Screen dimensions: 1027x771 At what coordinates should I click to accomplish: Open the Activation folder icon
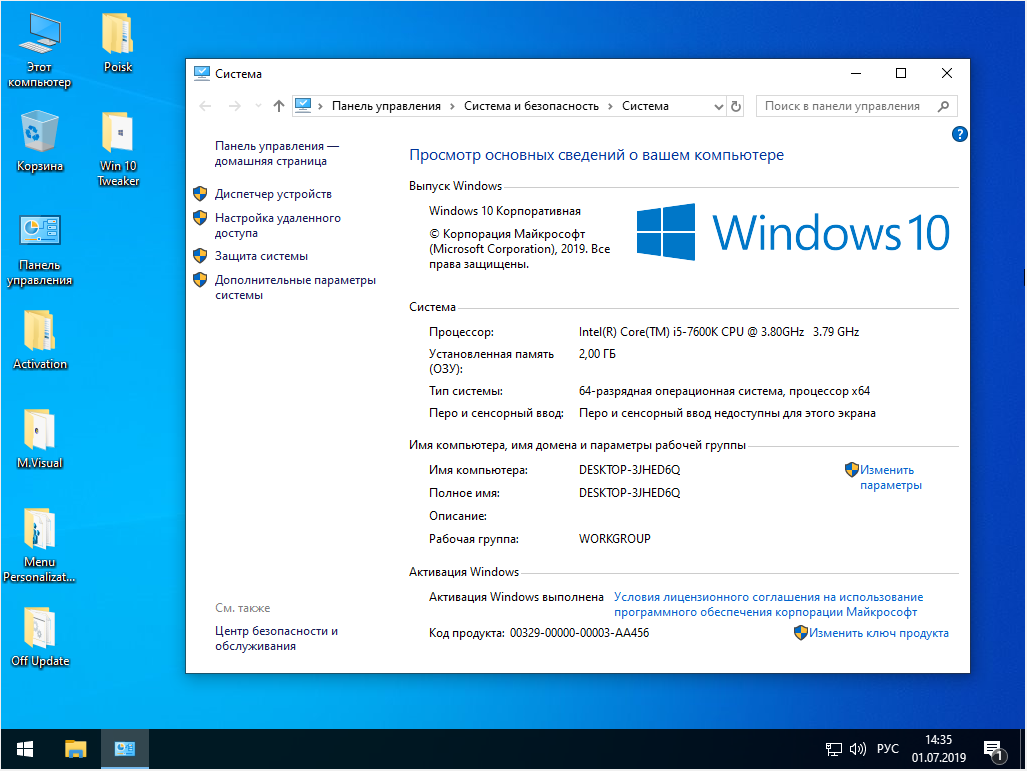39,341
